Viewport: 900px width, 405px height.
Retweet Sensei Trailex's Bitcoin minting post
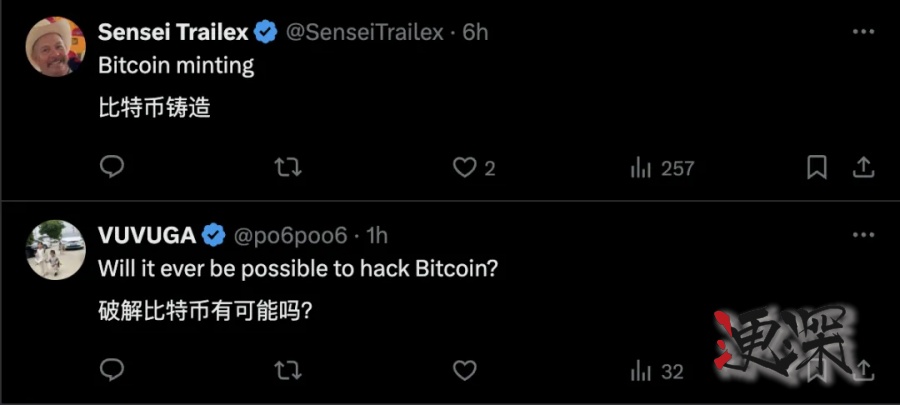[288, 167]
